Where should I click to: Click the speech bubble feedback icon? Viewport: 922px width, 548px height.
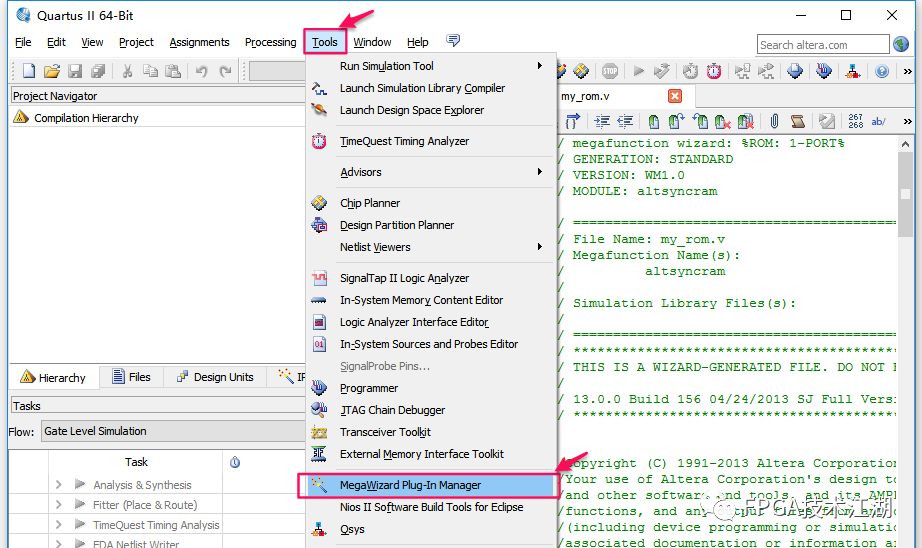[x=453, y=41]
